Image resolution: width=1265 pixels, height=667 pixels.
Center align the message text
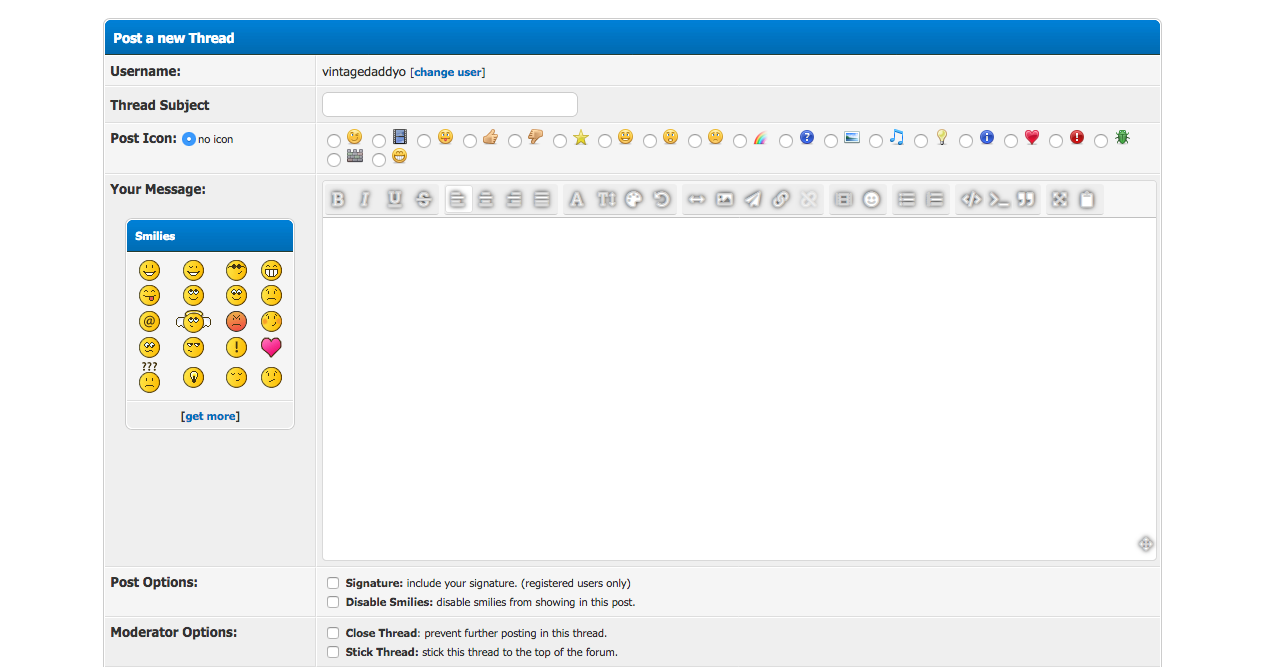pyautogui.click(x=486, y=199)
